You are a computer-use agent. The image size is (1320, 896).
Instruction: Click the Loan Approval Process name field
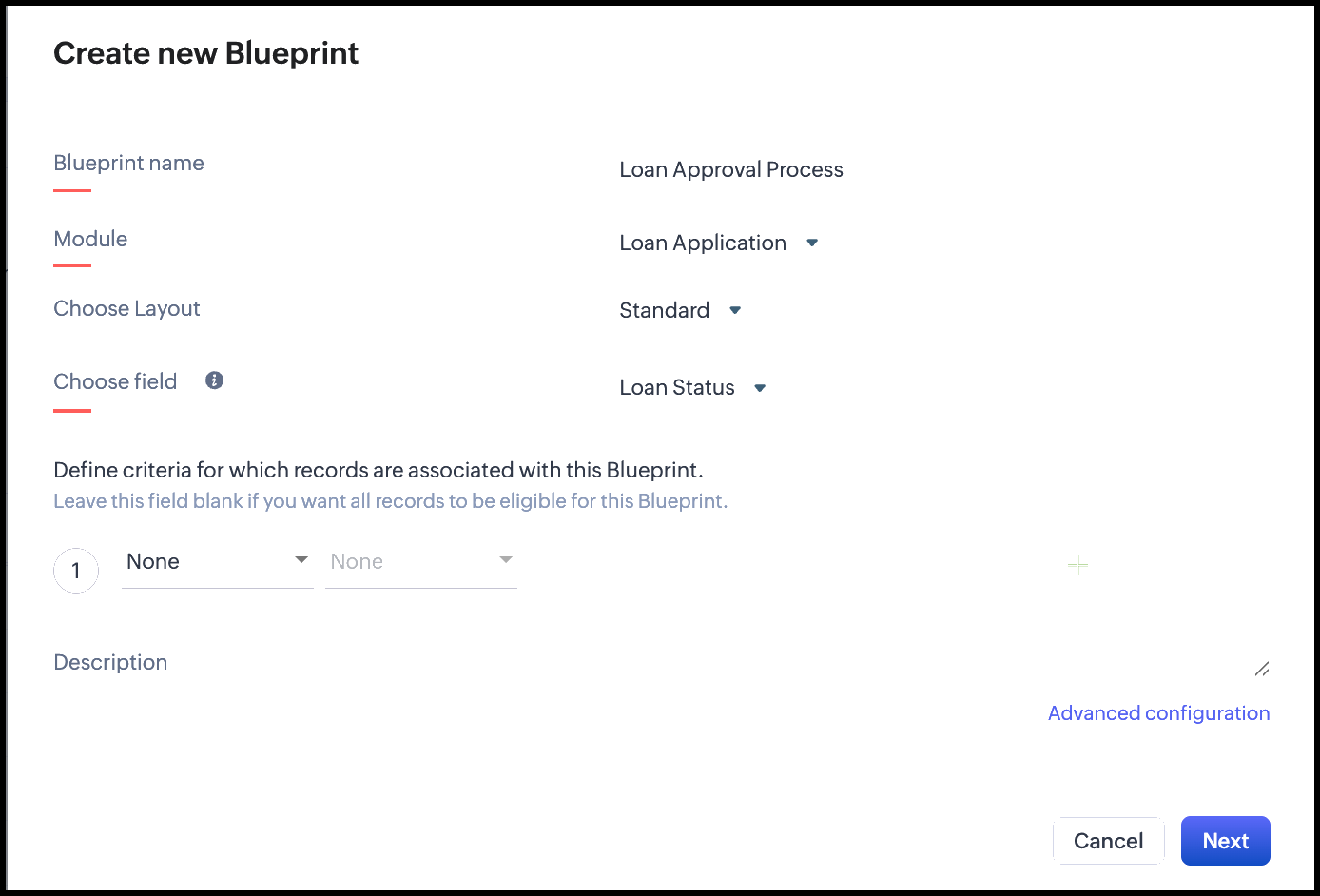731,169
